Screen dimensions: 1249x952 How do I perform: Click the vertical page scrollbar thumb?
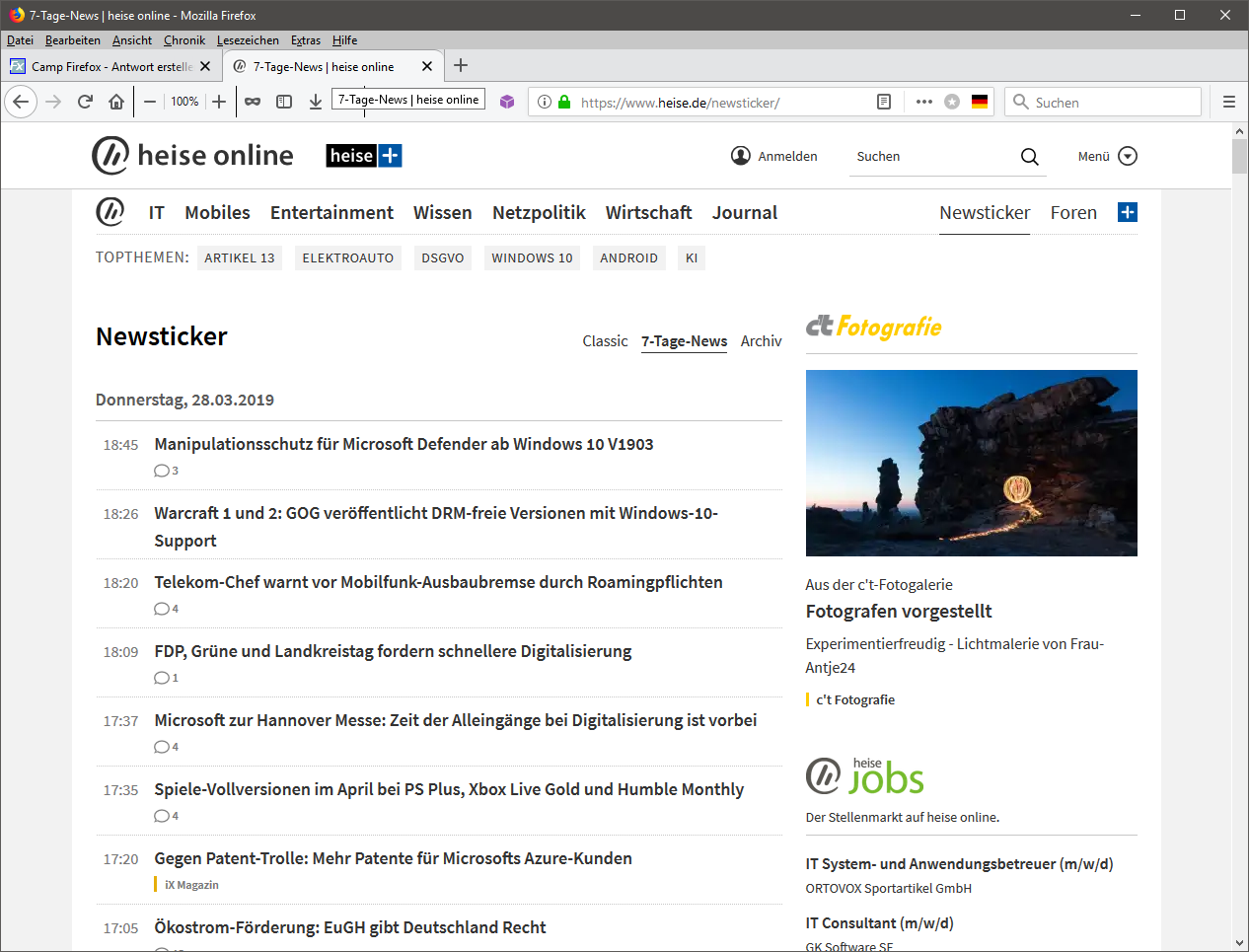1239,156
